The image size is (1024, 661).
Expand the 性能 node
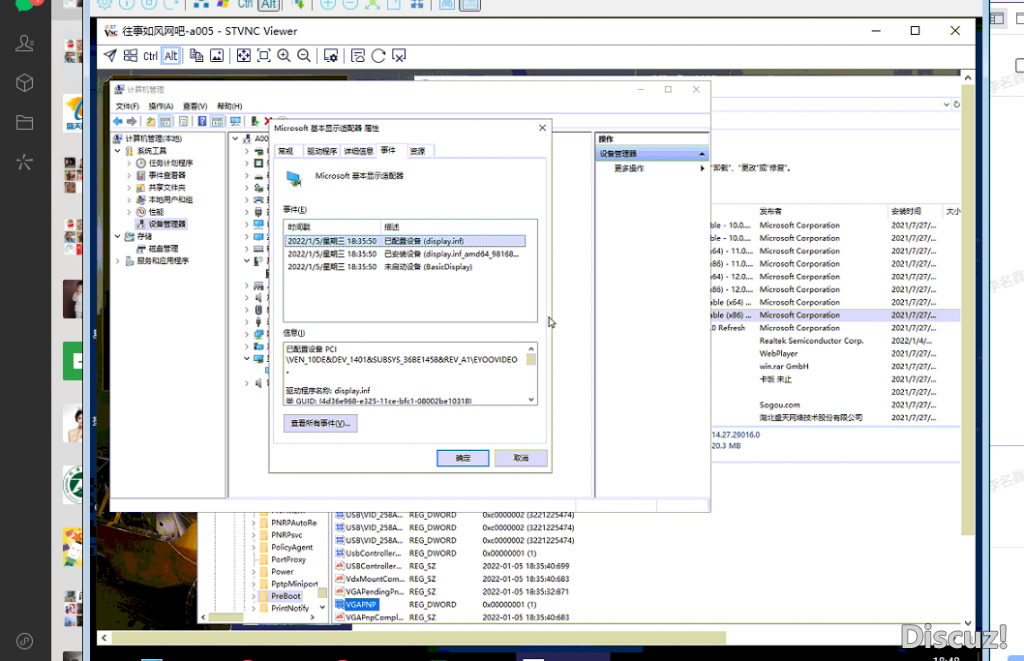(x=129, y=212)
